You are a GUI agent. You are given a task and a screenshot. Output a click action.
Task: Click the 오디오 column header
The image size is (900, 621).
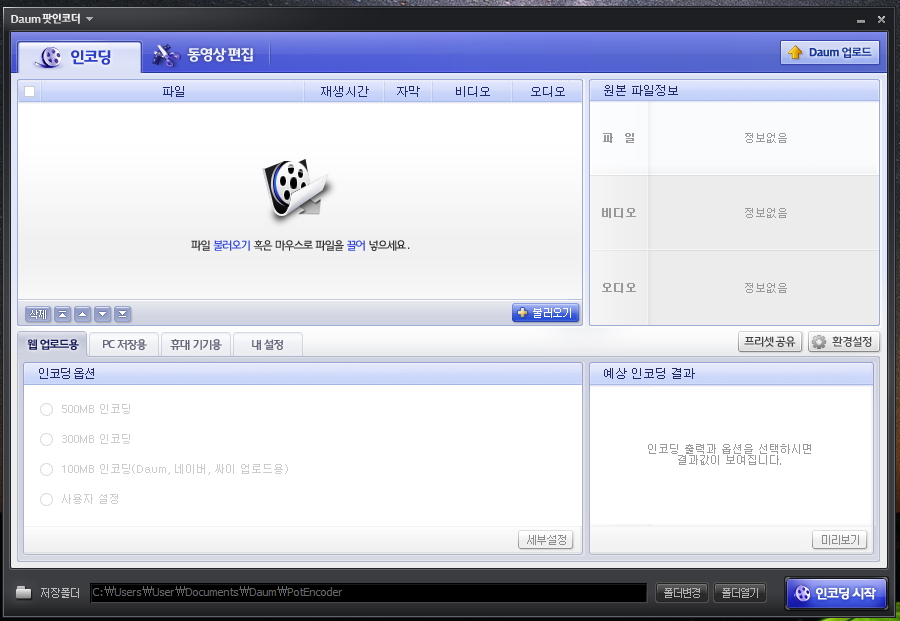coord(547,91)
